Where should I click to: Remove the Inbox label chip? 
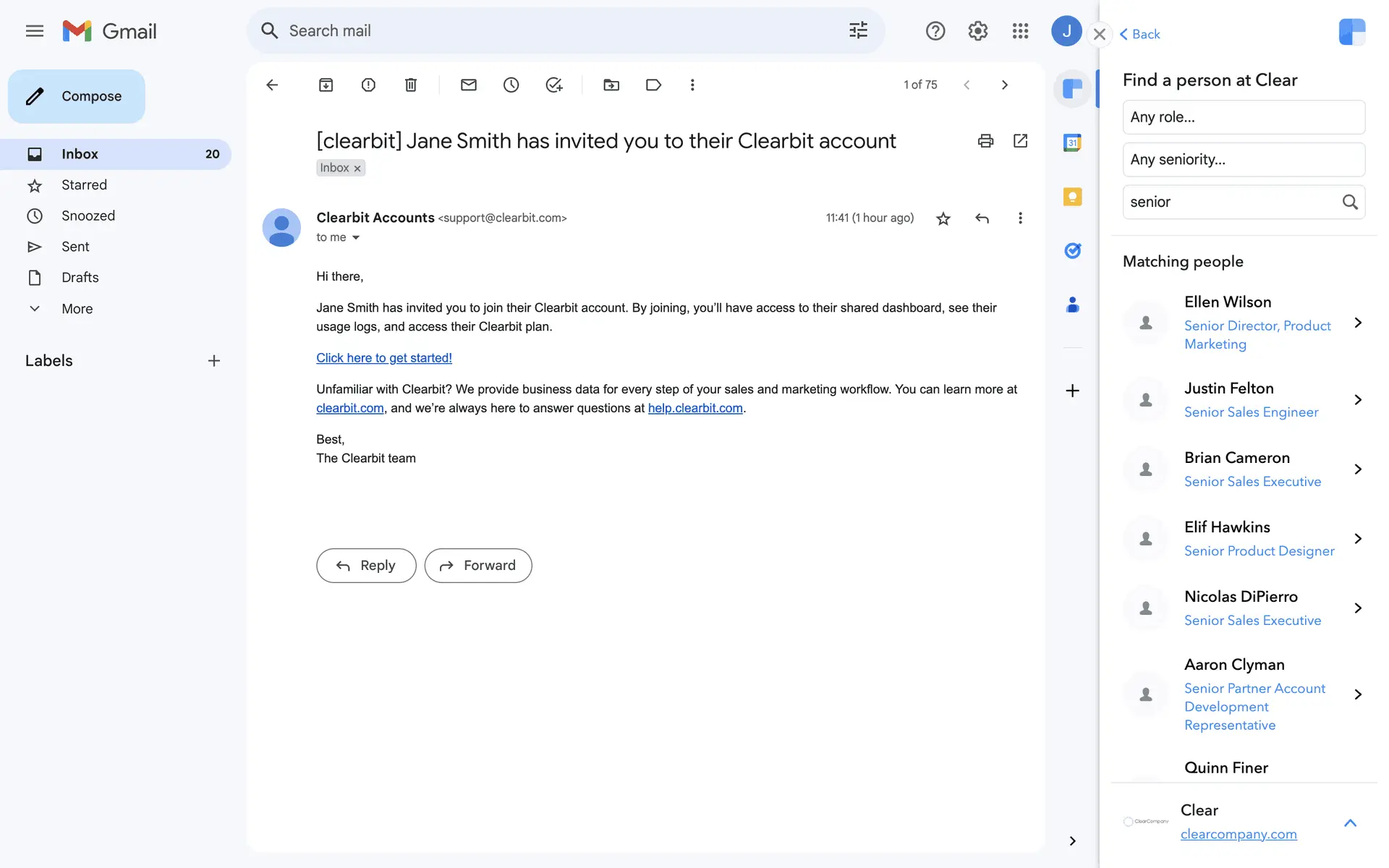[357, 169]
